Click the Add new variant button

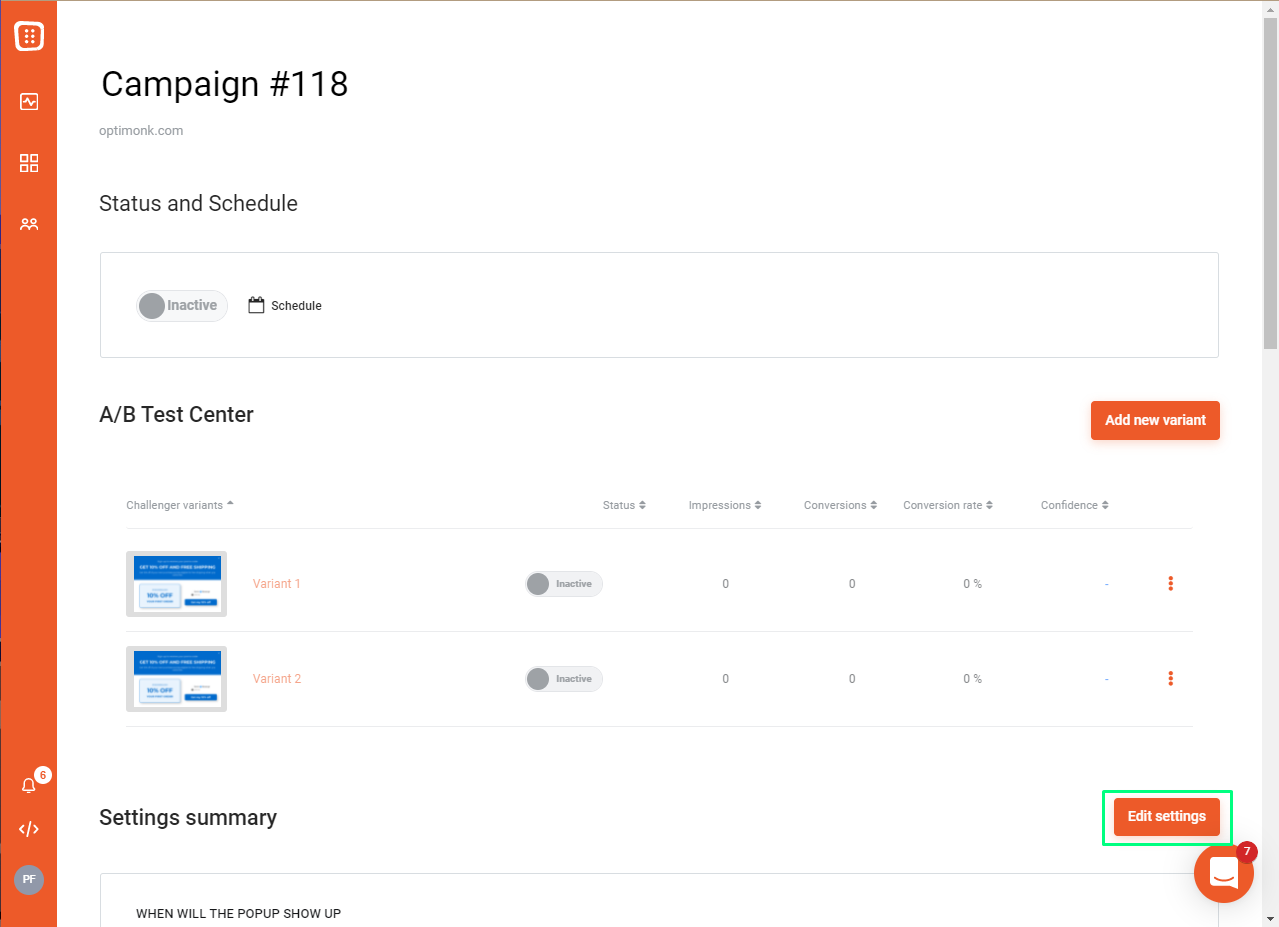click(x=1155, y=420)
